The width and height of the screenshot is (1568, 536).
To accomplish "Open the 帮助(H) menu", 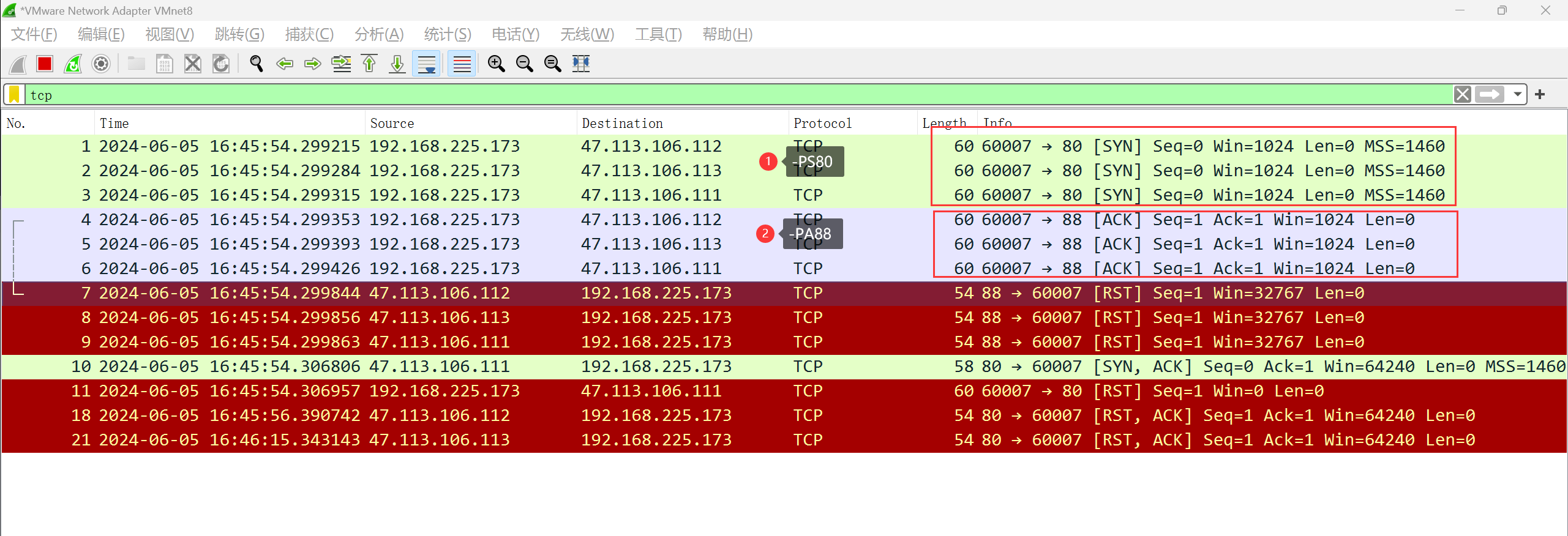I will 727,34.
